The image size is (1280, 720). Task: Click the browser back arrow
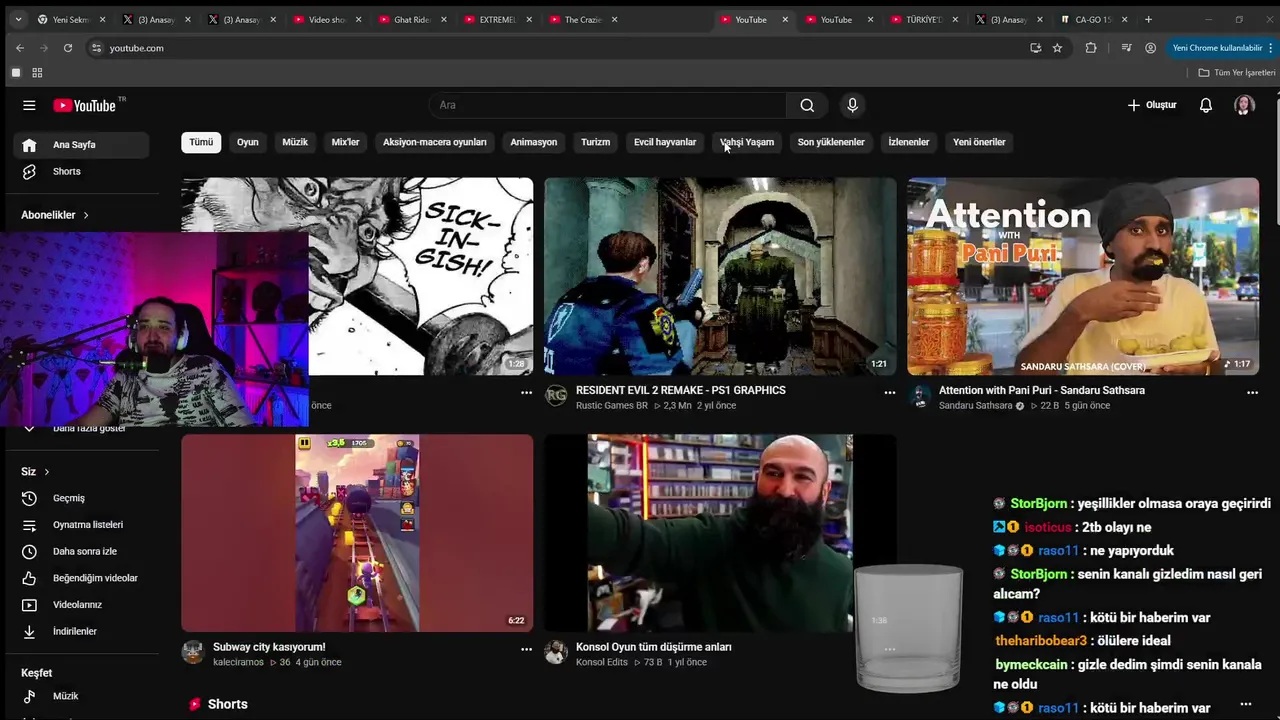(x=20, y=48)
